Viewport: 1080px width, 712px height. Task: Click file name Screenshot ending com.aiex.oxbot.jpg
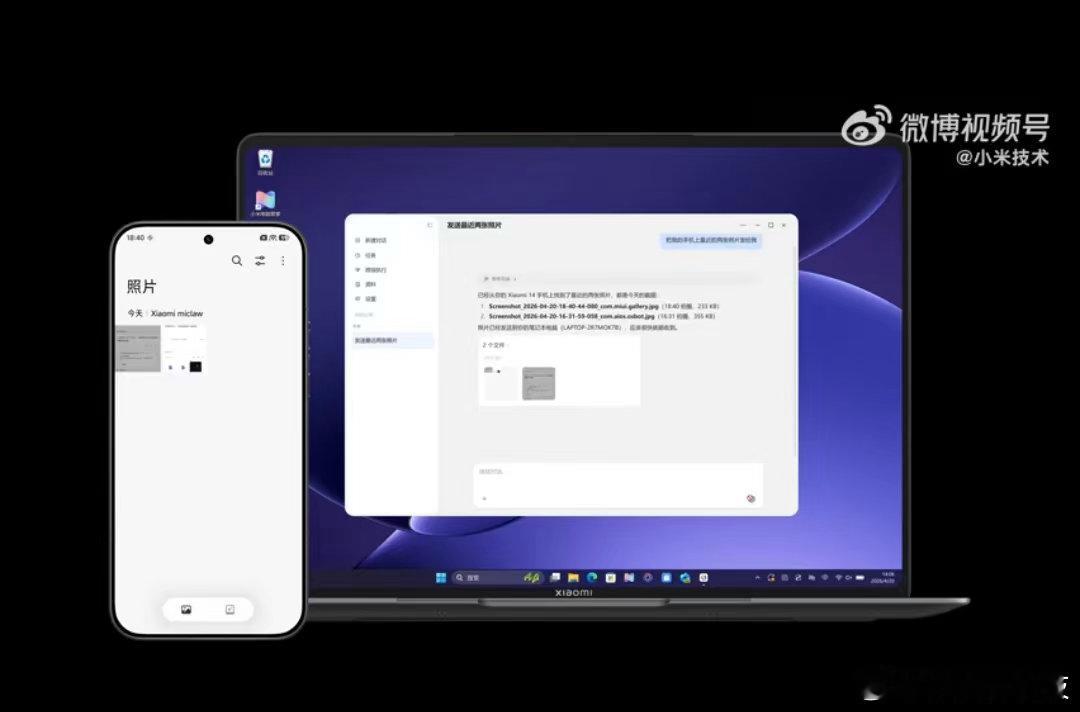[x=571, y=316]
